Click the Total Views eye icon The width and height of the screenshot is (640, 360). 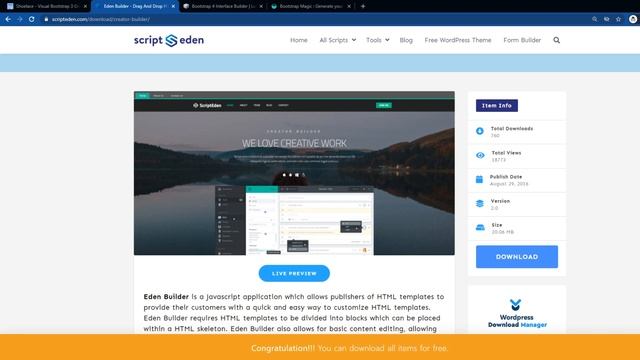pyautogui.click(x=480, y=155)
